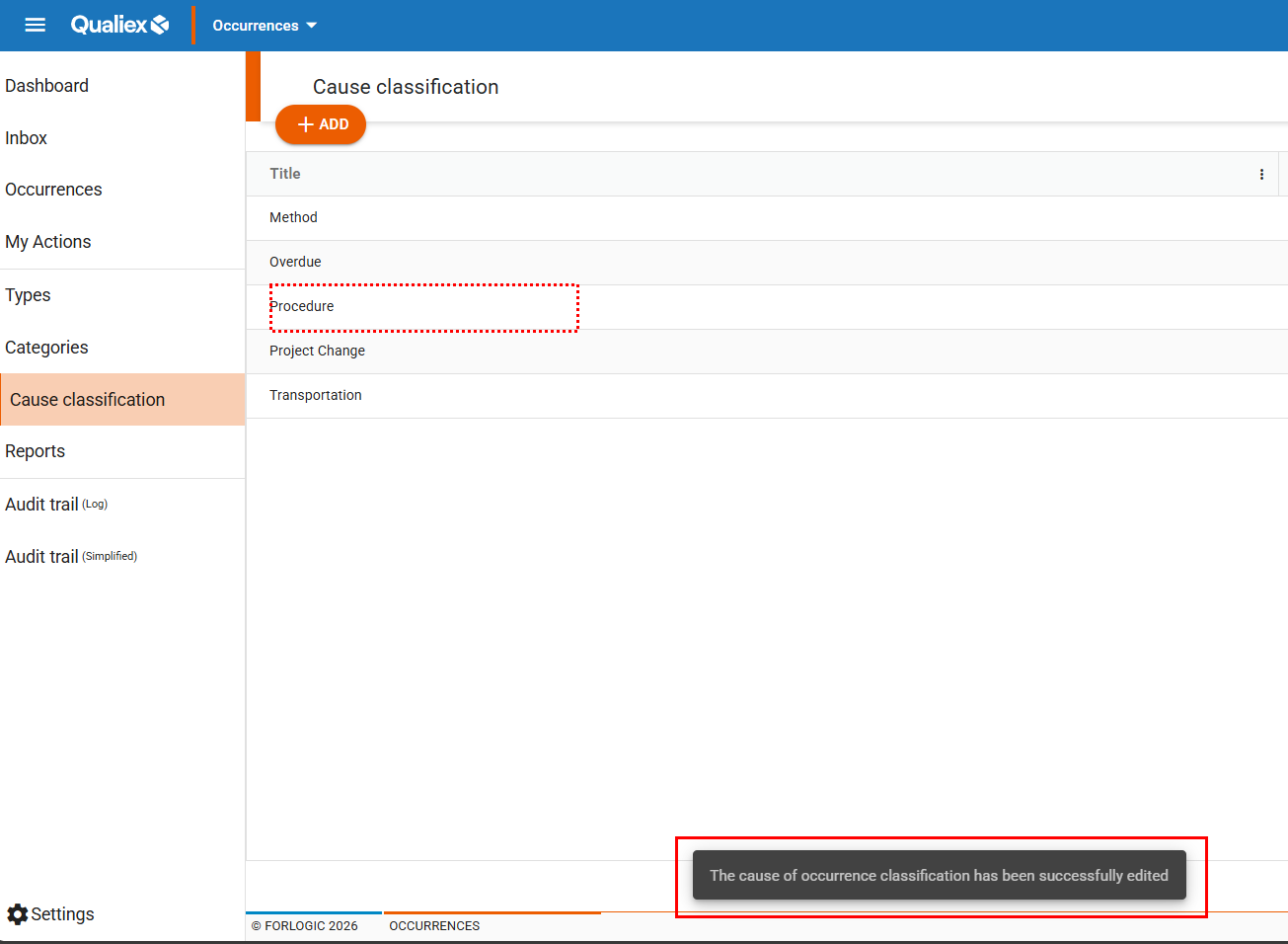The width and height of the screenshot is (1288, 944).
Task: Navigate to My Actions
Action: [48, 242]
